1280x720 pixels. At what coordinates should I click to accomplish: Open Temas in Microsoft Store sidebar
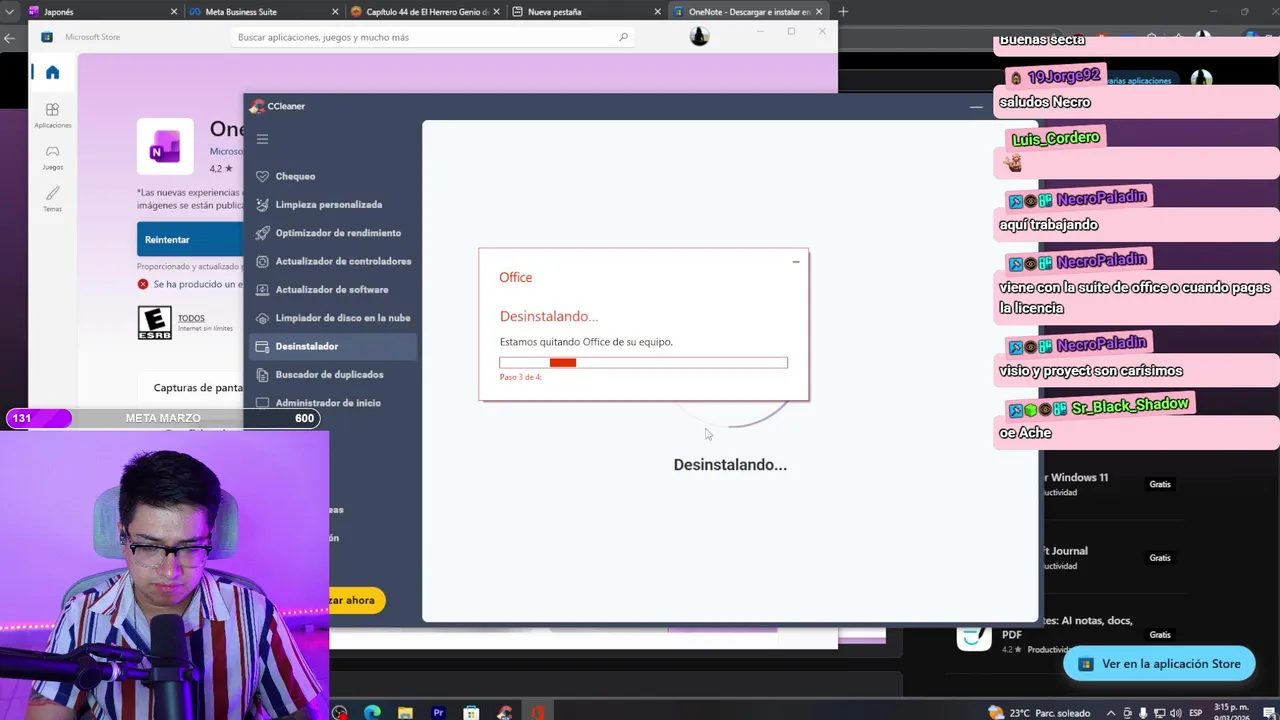coord(52,198)
